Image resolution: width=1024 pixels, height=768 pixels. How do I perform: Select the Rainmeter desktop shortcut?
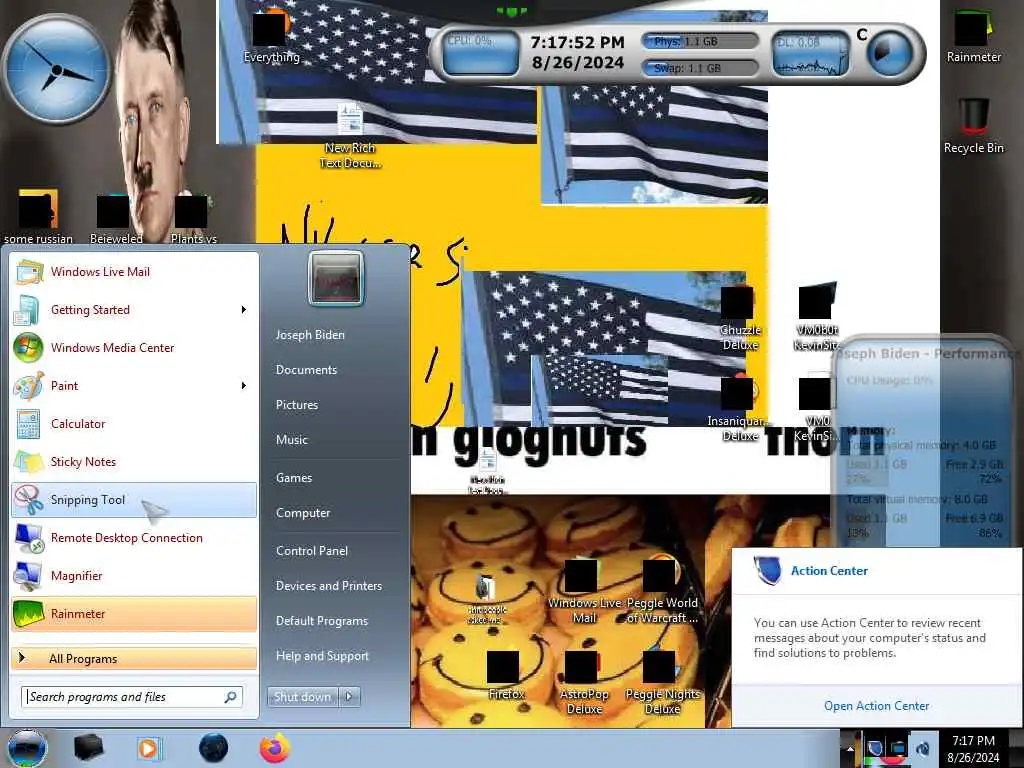pyautogui.click(x=973, y=37)
